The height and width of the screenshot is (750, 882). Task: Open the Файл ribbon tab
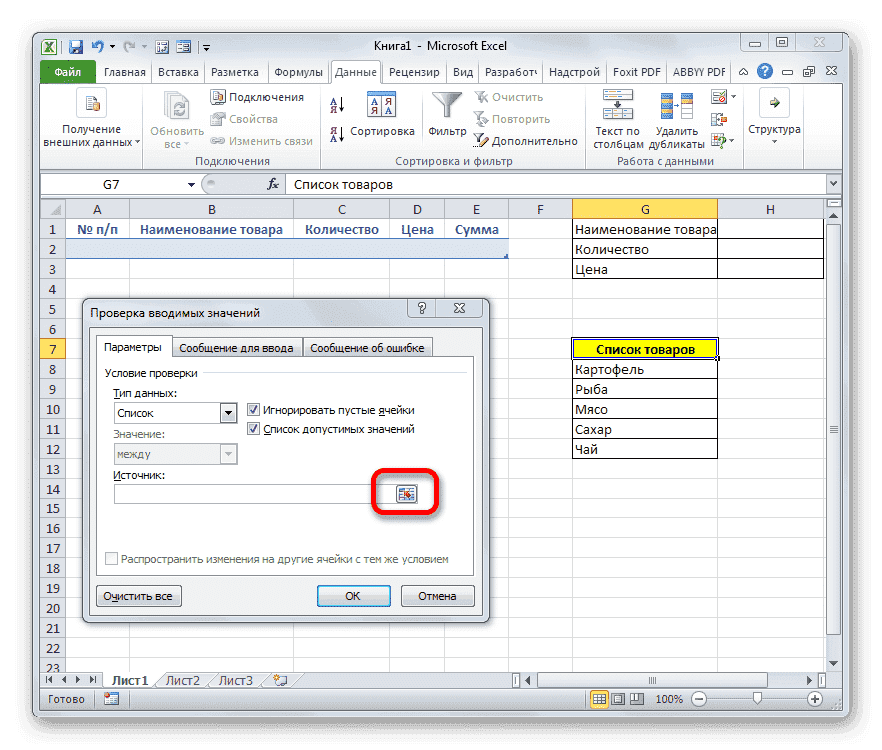click(x=66, y=72)
